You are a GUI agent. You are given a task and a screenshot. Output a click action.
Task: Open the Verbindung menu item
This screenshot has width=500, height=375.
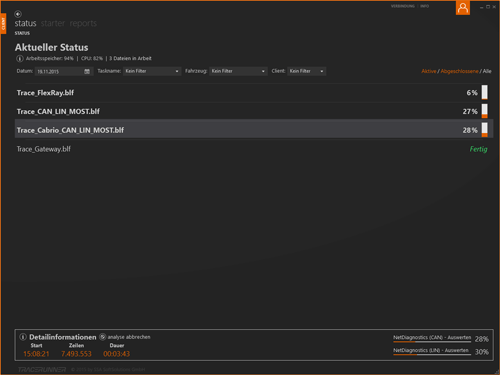(x=403, y=6)
